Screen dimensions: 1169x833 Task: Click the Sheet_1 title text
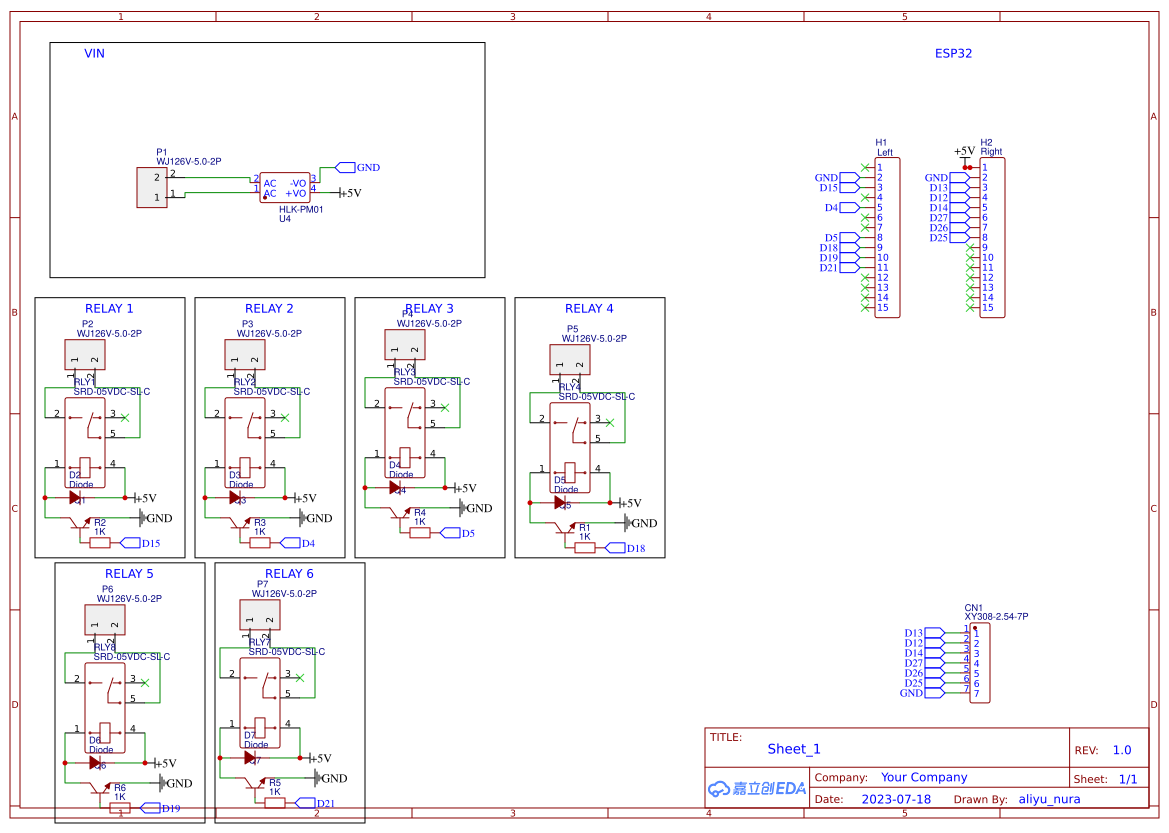(793, 748)
